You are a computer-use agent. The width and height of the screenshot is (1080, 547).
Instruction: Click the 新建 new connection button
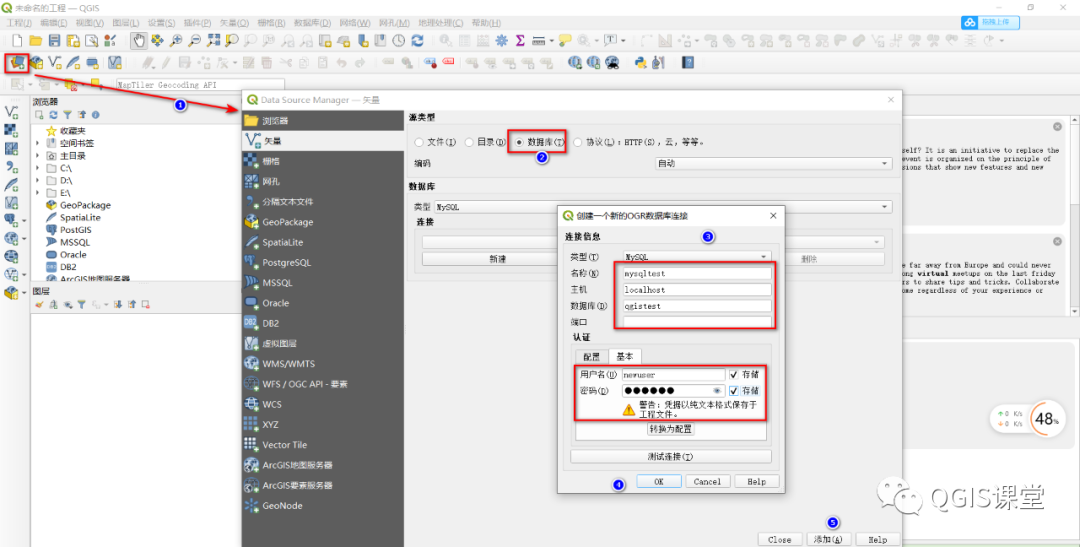coord(497,259)
